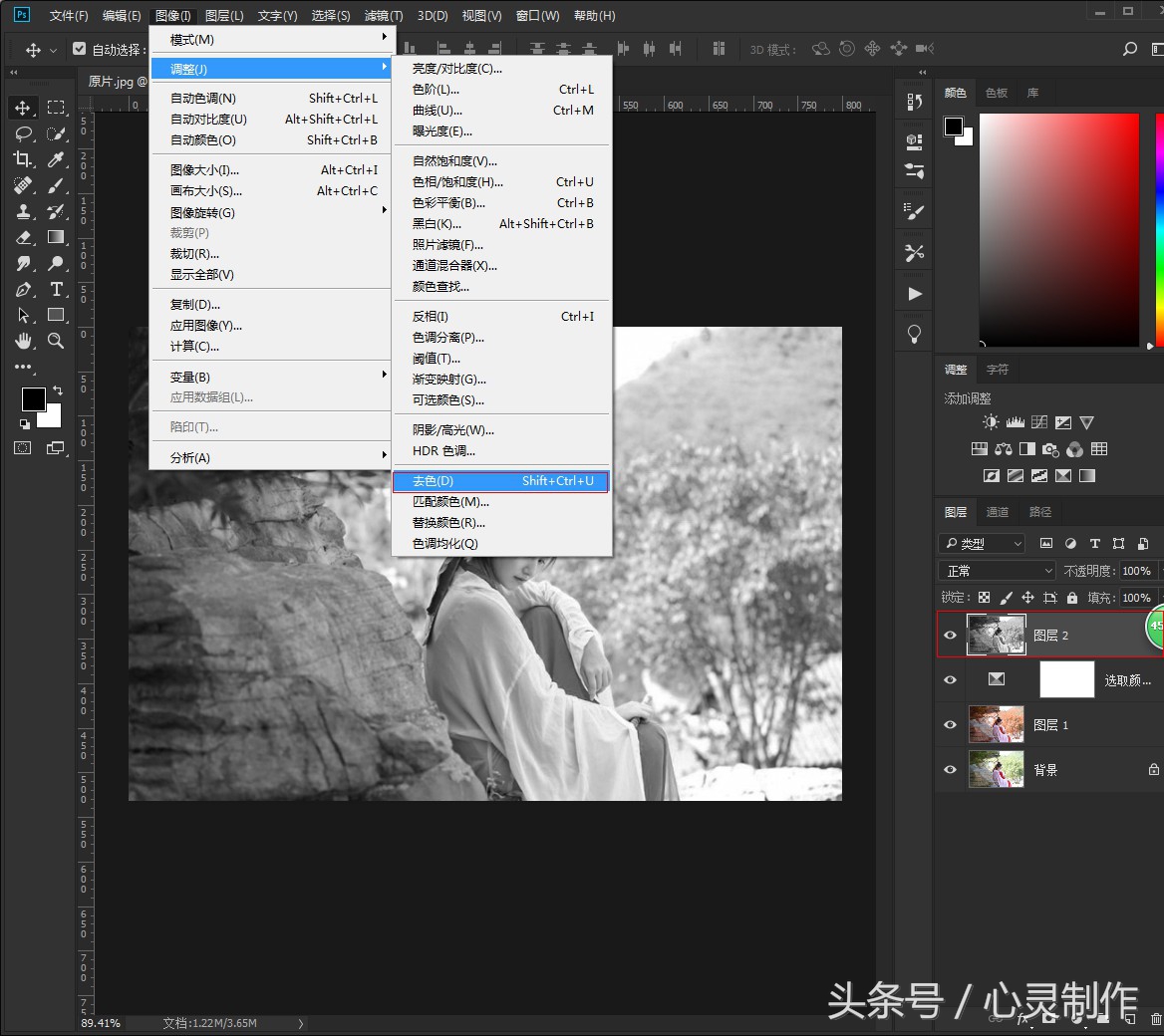
Task: Activate the Zoom tool
Action: [x=57, y=341]
